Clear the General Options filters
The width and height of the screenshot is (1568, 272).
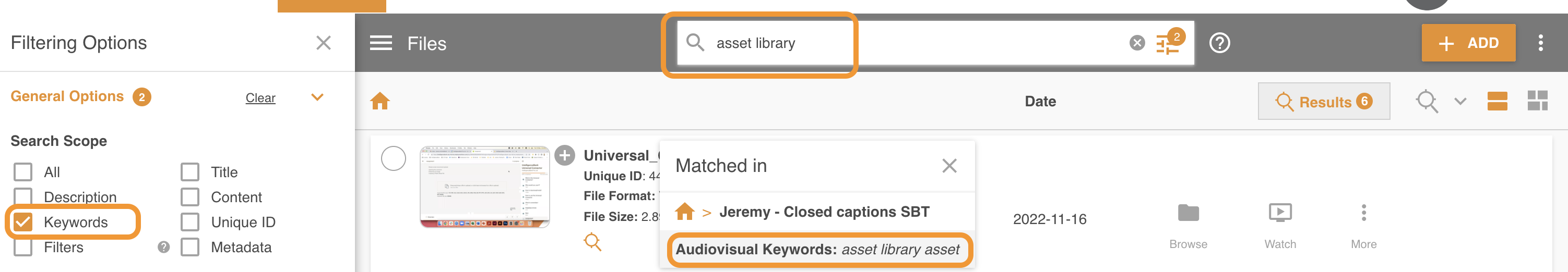pos(260,98)
